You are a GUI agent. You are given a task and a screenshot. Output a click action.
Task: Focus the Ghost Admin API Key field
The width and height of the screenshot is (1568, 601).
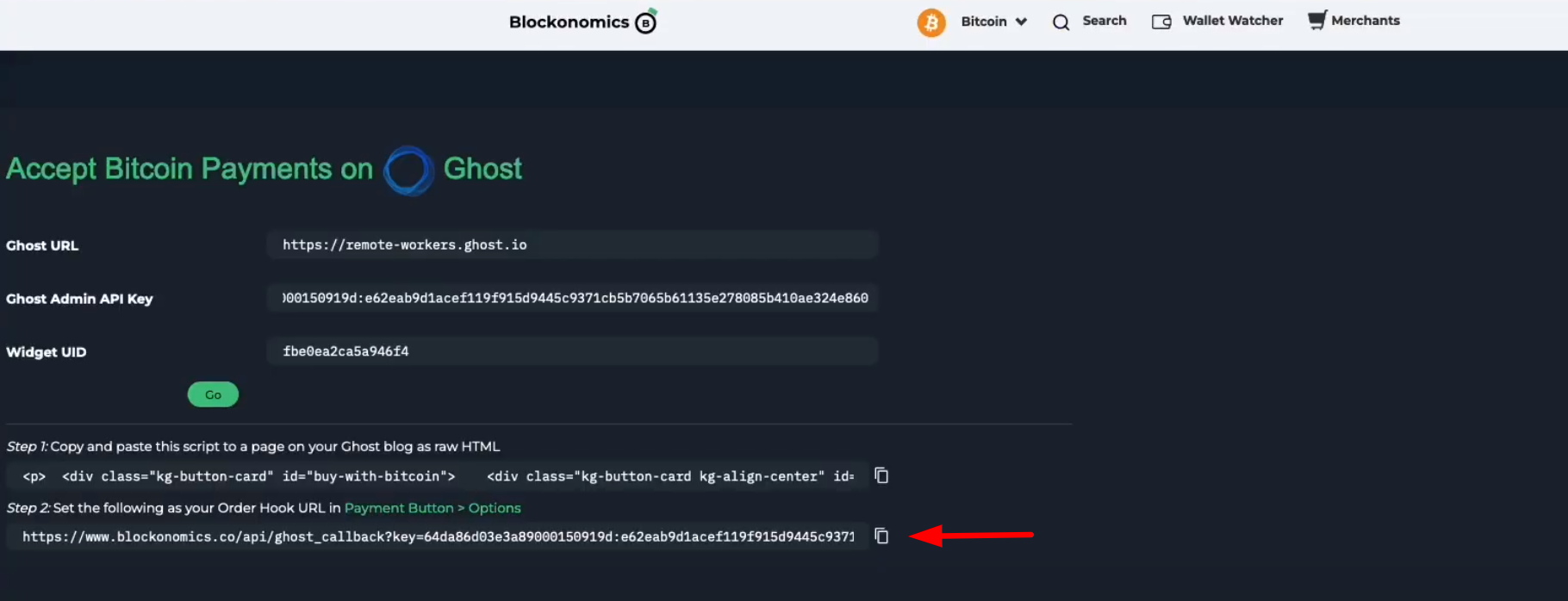click(x=572, y=298)
